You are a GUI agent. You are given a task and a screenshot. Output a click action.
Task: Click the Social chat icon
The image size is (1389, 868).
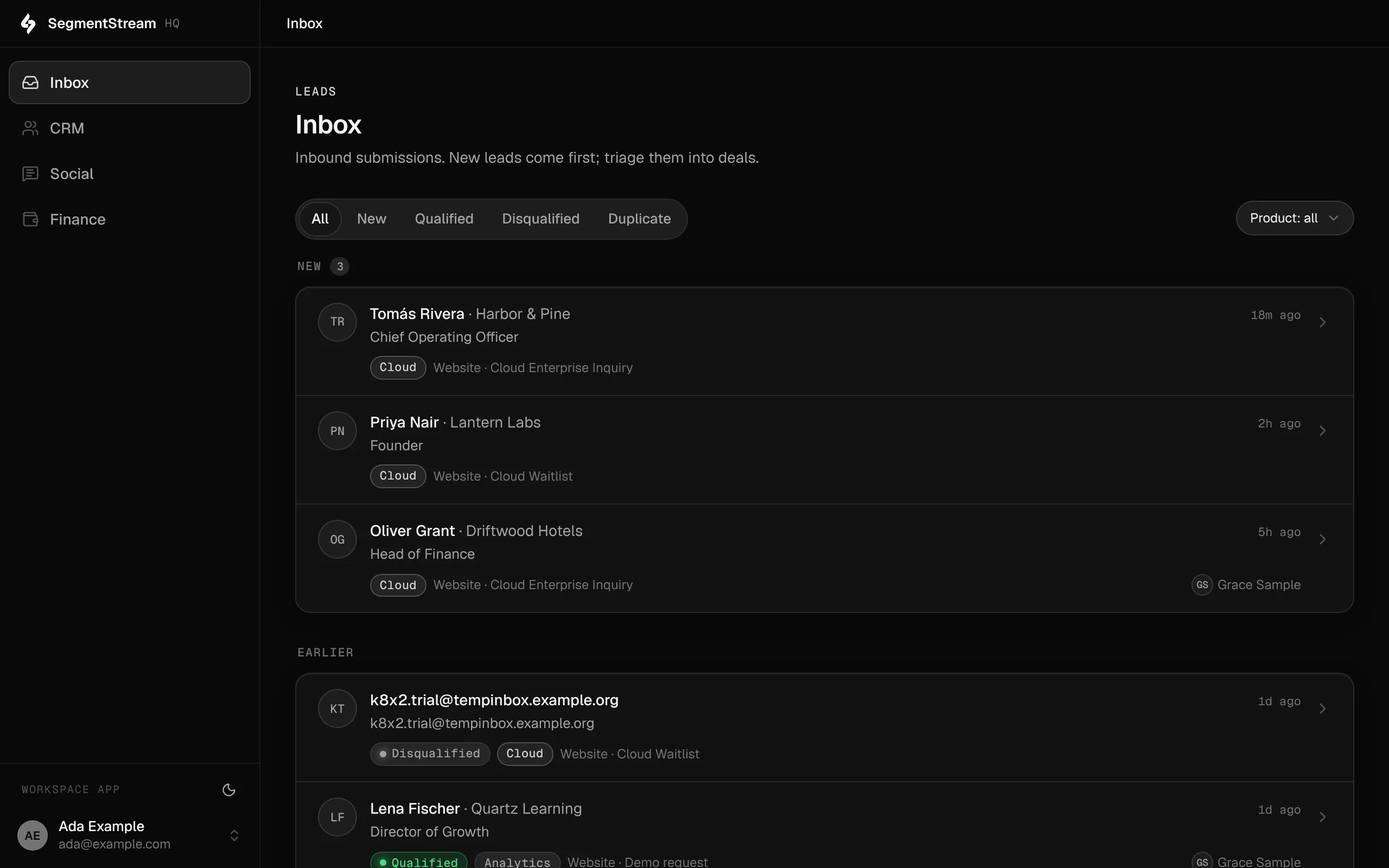tap(30, 174)
